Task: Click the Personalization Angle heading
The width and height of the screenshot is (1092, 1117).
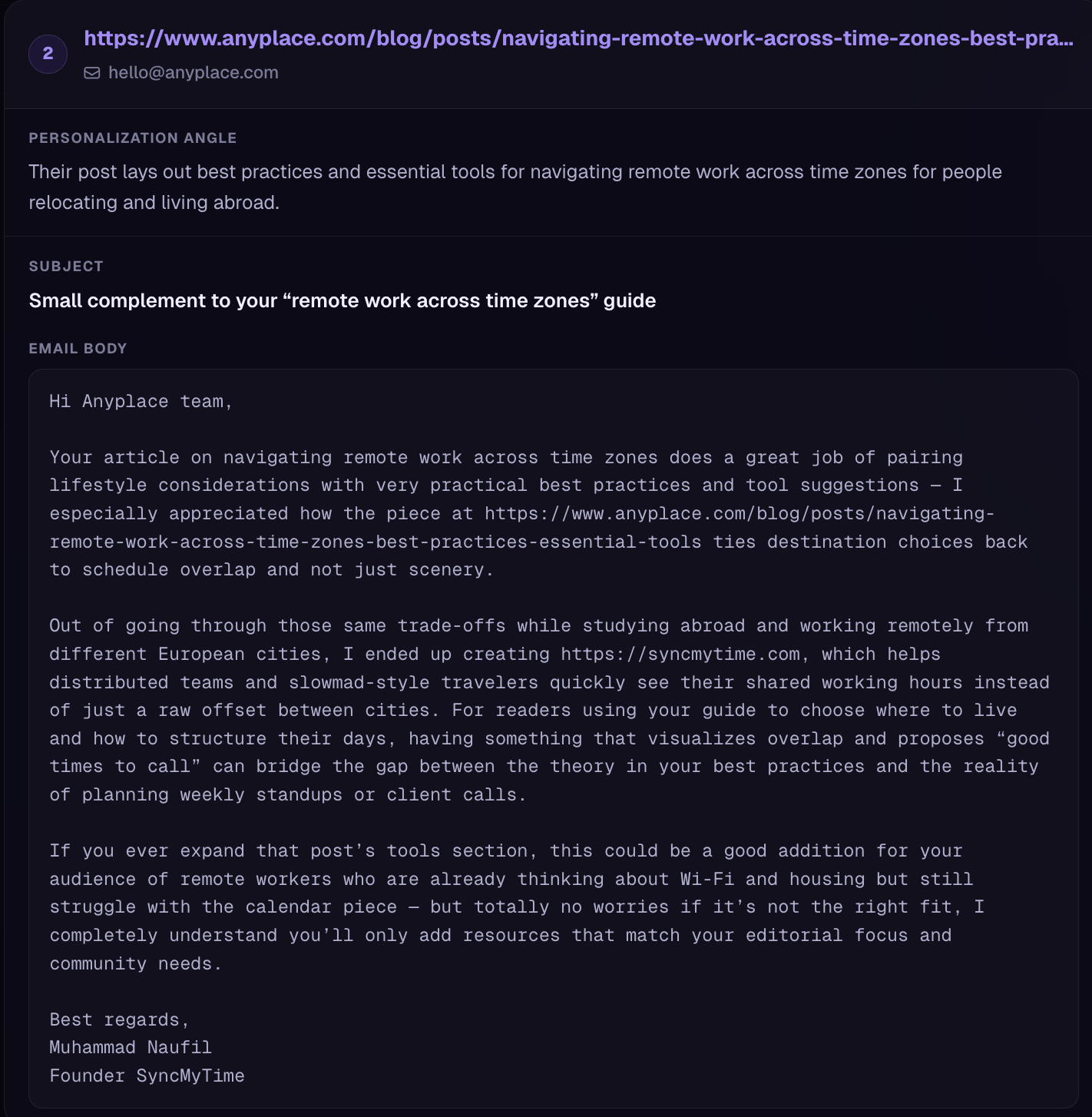Action: (133, 138)
